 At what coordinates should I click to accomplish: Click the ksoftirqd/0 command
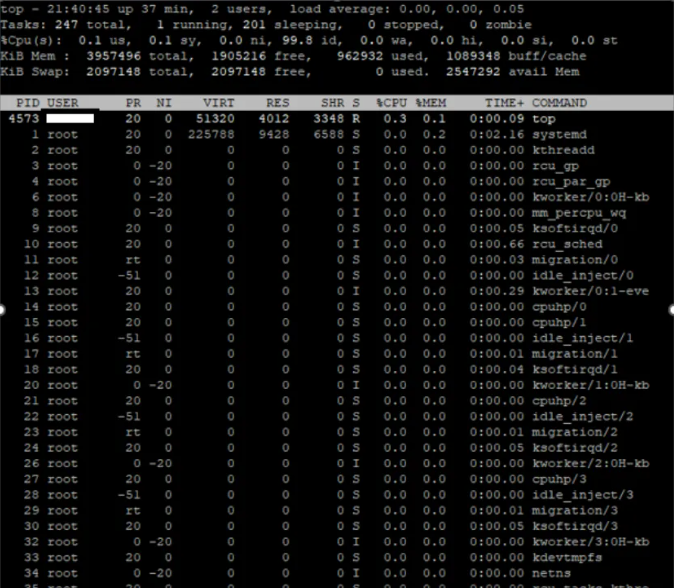tap(575, 228)
